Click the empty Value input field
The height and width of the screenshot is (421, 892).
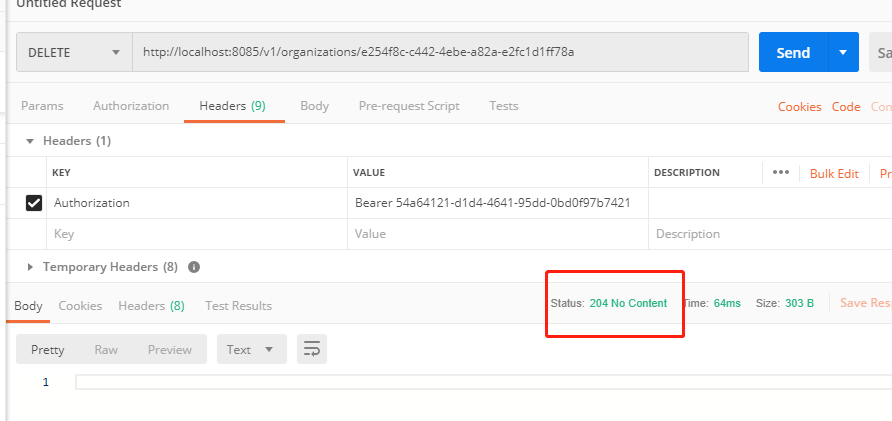498,234
